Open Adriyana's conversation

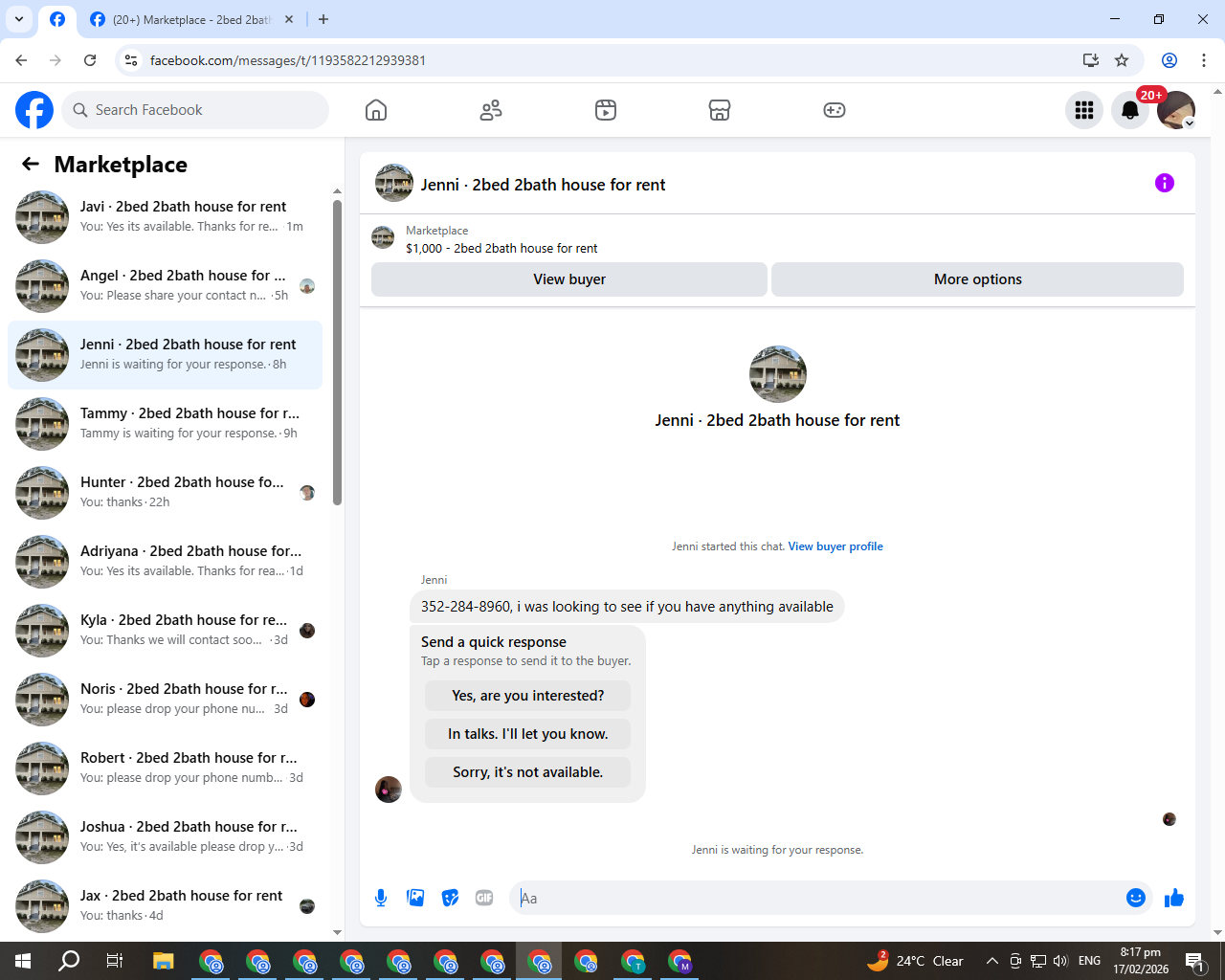click(x=165, y=562)
